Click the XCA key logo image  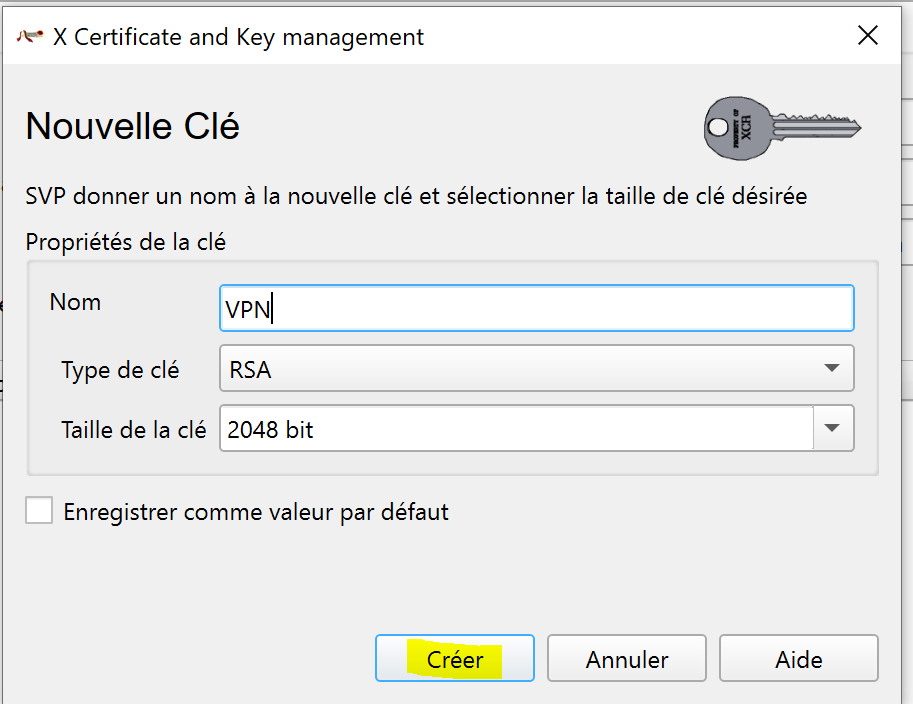[782, 129]
